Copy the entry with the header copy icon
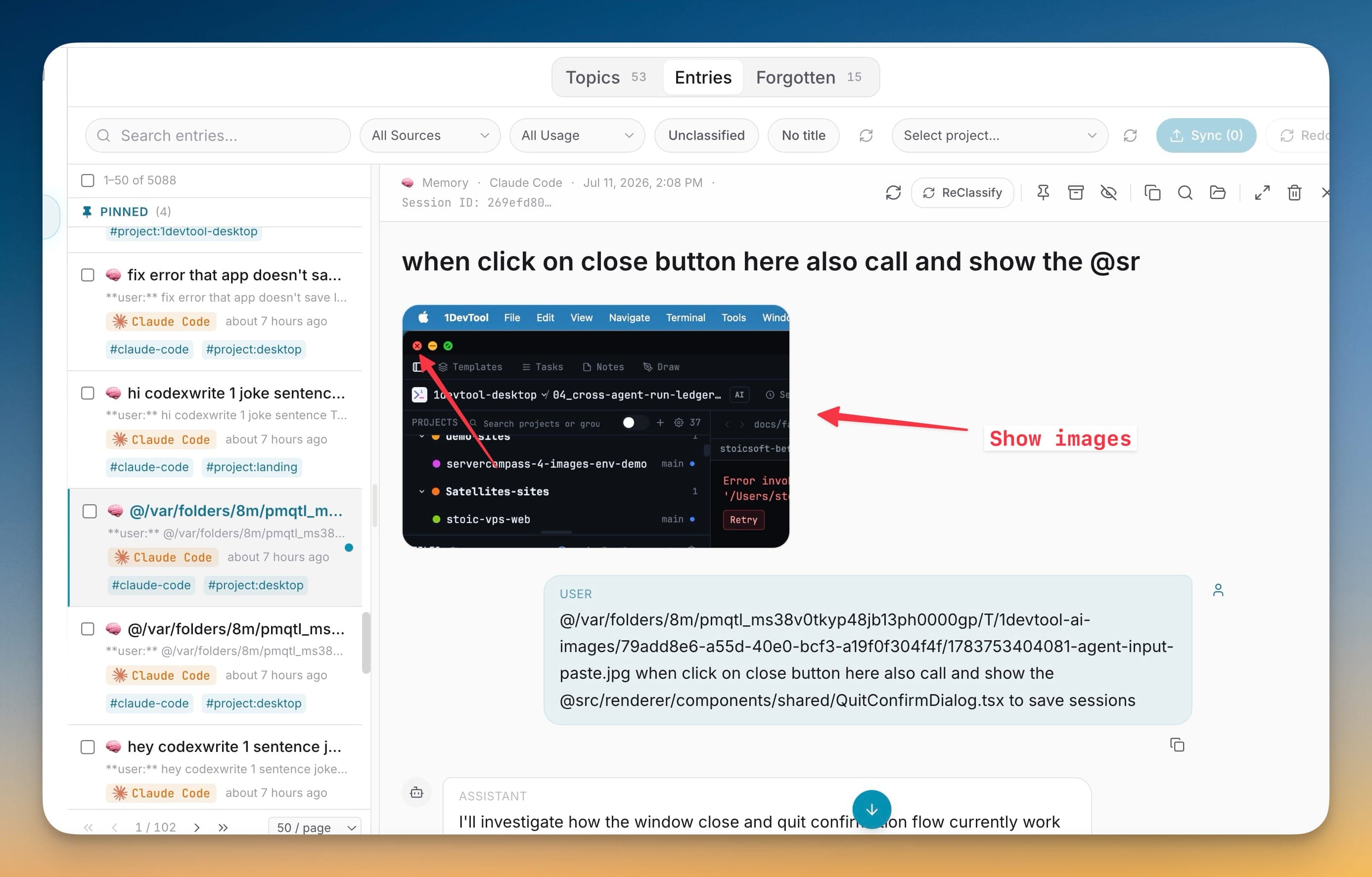The image size is (1372, 877). [1152, 192]
